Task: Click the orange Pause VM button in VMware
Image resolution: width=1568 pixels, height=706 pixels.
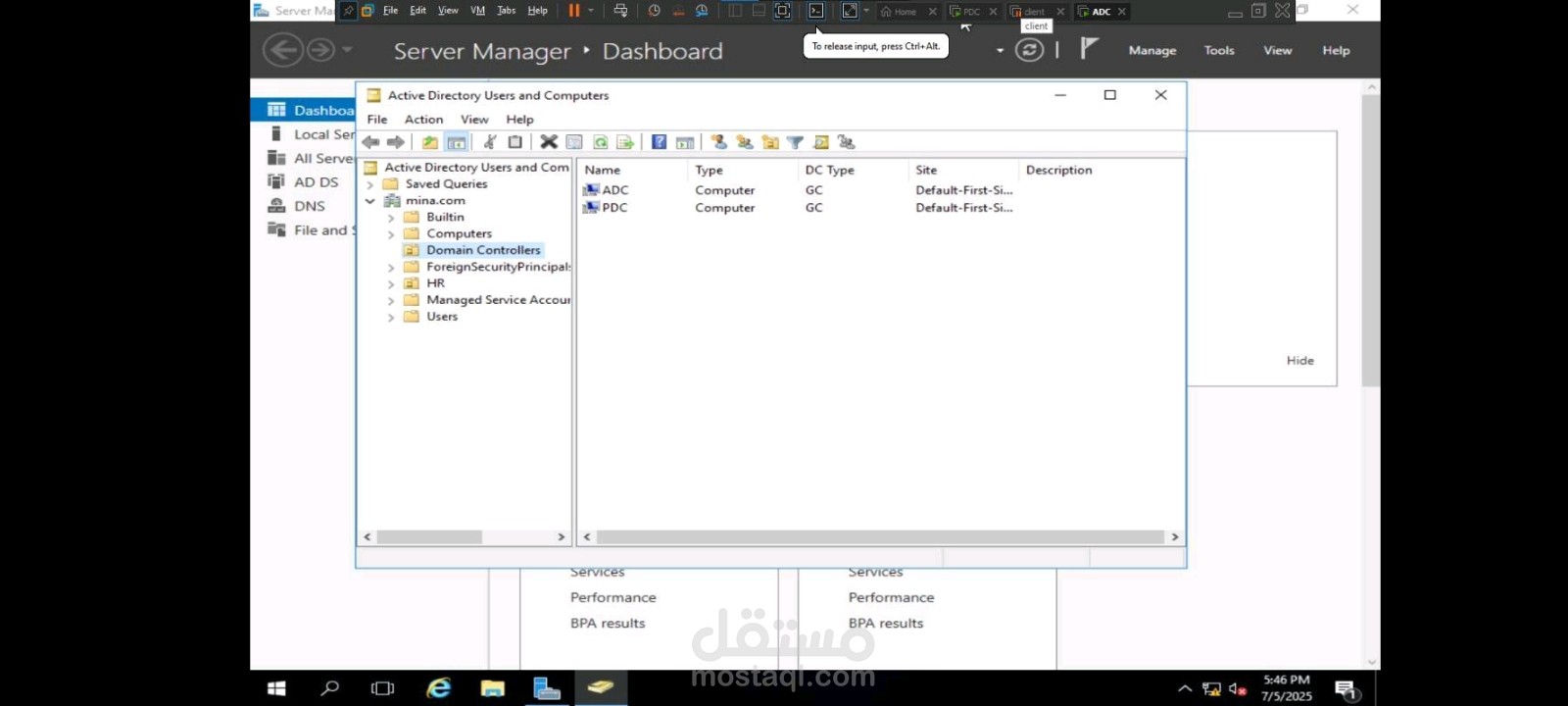Action: point(574,11)
